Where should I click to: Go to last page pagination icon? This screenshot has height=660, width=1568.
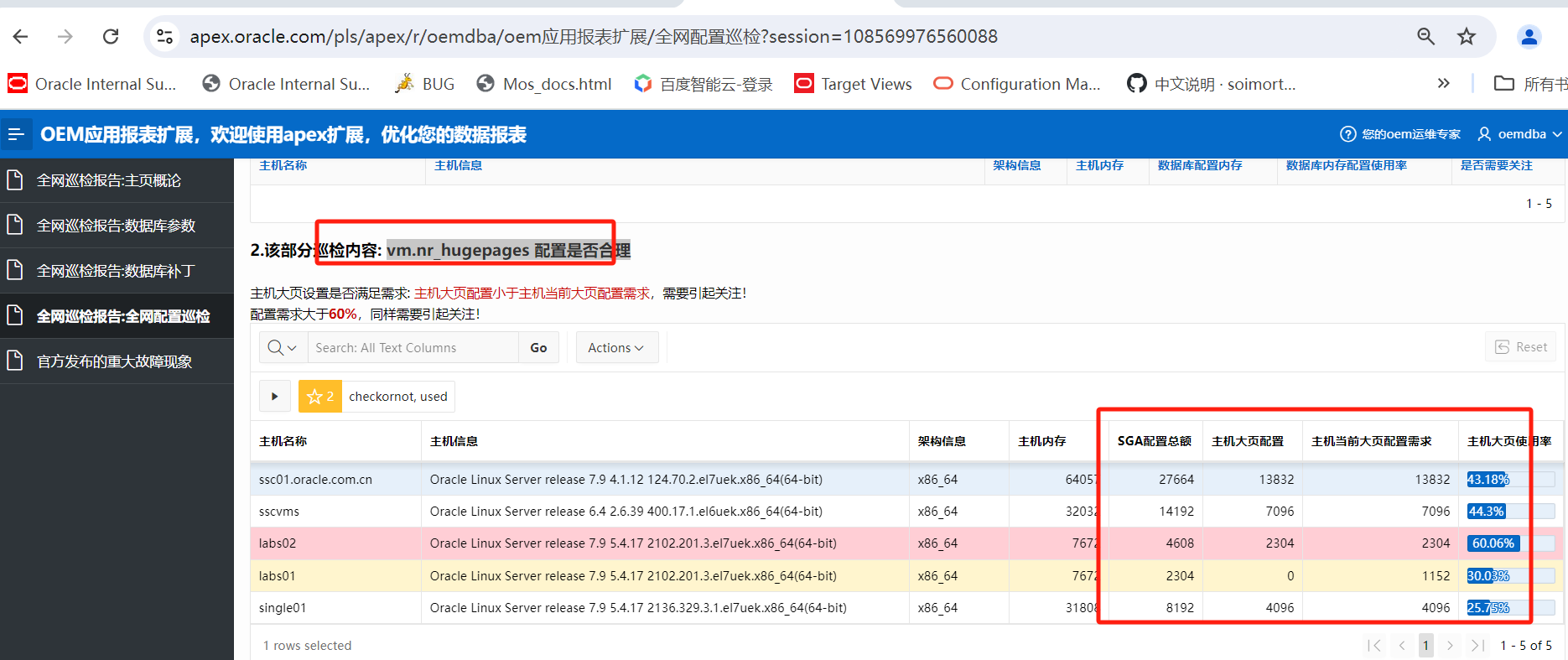point(1477,645)
